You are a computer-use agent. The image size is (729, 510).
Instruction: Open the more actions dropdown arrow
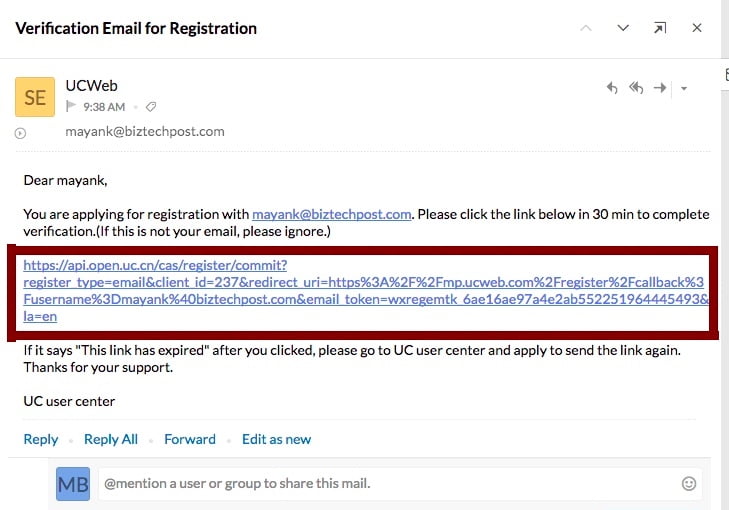click(x=683, y=88)
